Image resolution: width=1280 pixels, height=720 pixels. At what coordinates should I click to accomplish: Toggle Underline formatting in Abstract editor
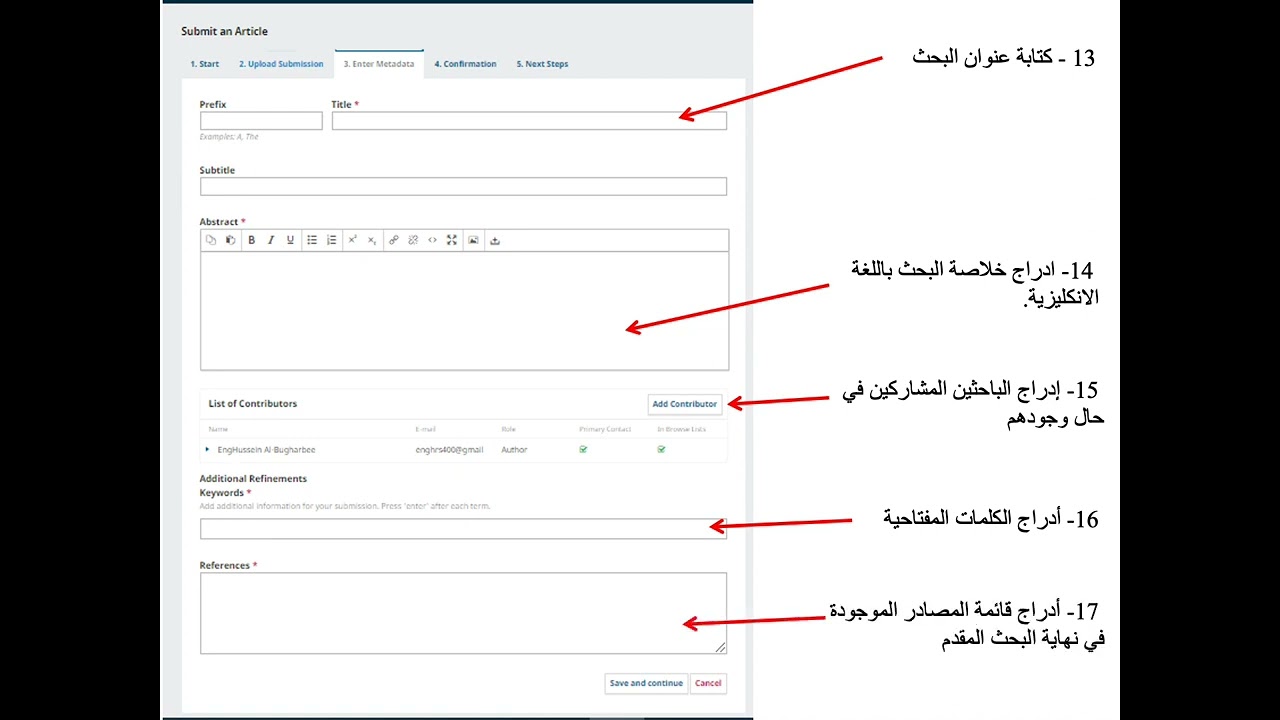point(290,240)
